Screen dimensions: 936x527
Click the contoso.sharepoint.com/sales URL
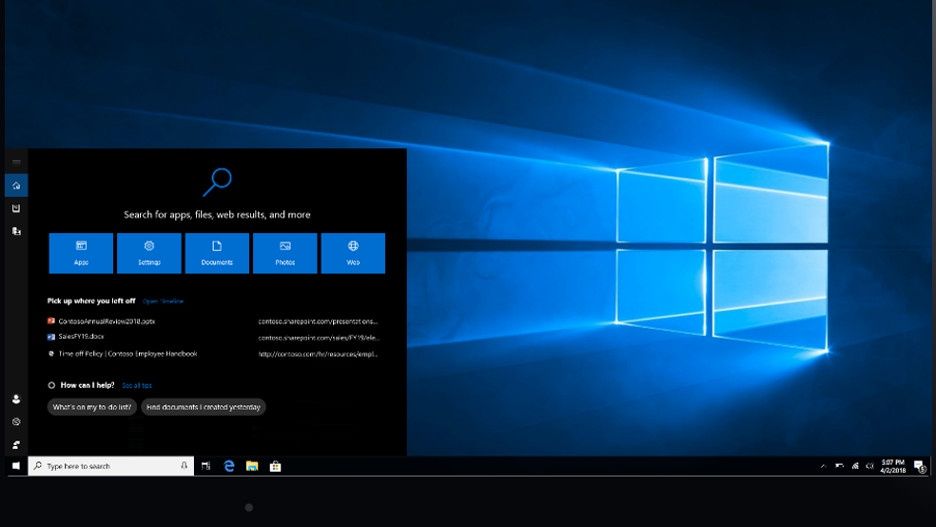click(319, 338)
